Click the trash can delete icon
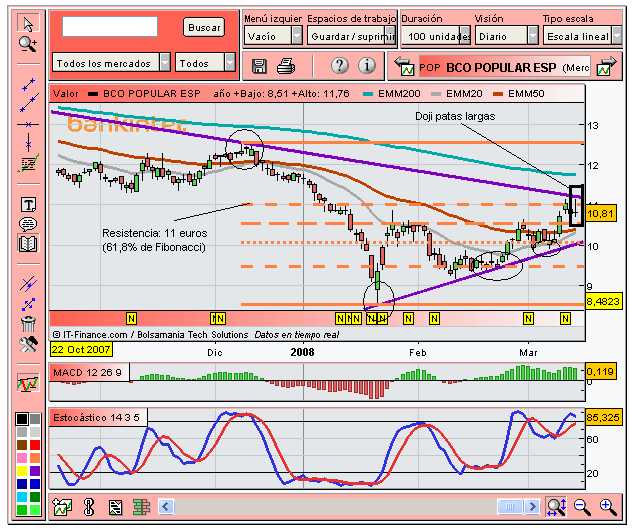The height and width of the screenshot is (530, 632). (x=28, y=324)
